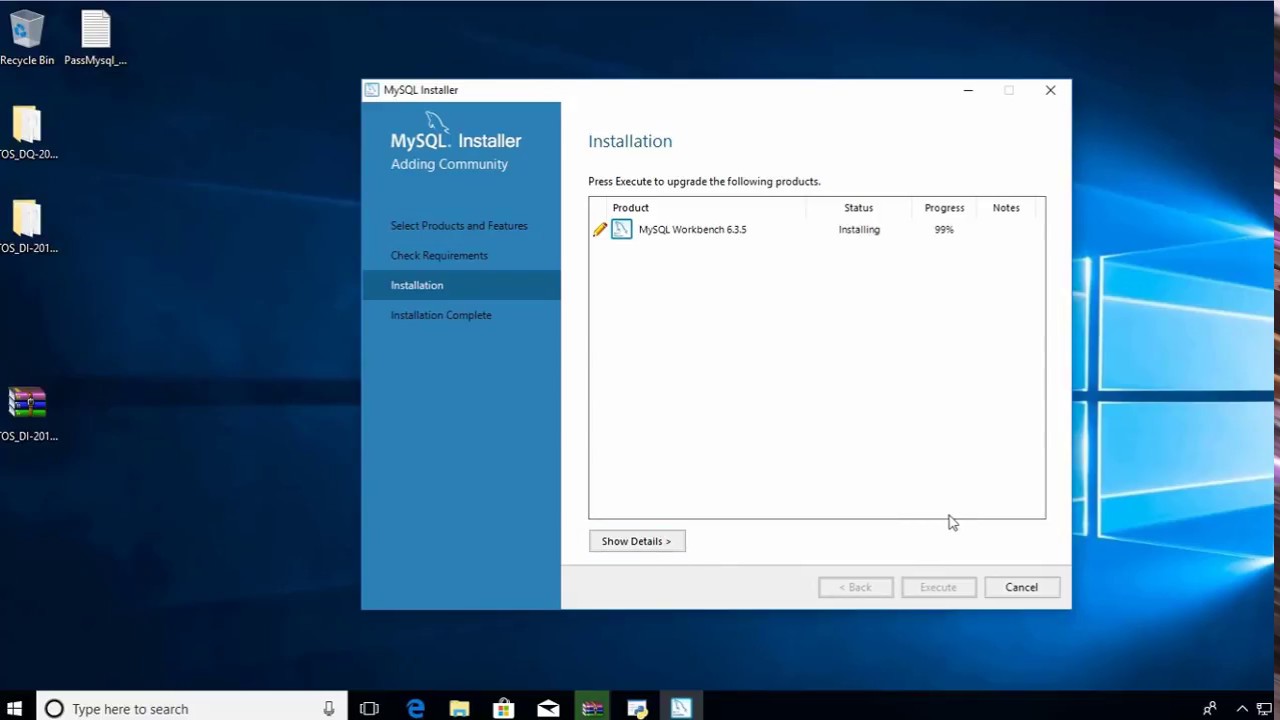Screen dimensions: 1280x720
Task: Click the MySQL Workbench product icon
Action: pos(622,230)
